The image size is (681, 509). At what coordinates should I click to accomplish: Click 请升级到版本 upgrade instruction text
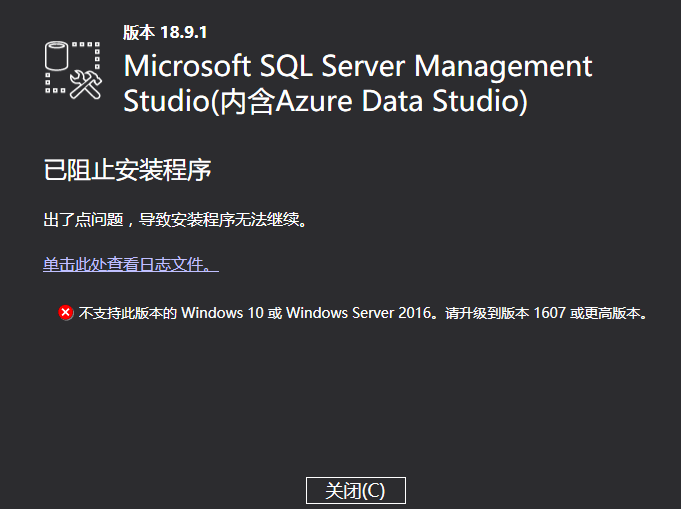[x=487, y=313]
